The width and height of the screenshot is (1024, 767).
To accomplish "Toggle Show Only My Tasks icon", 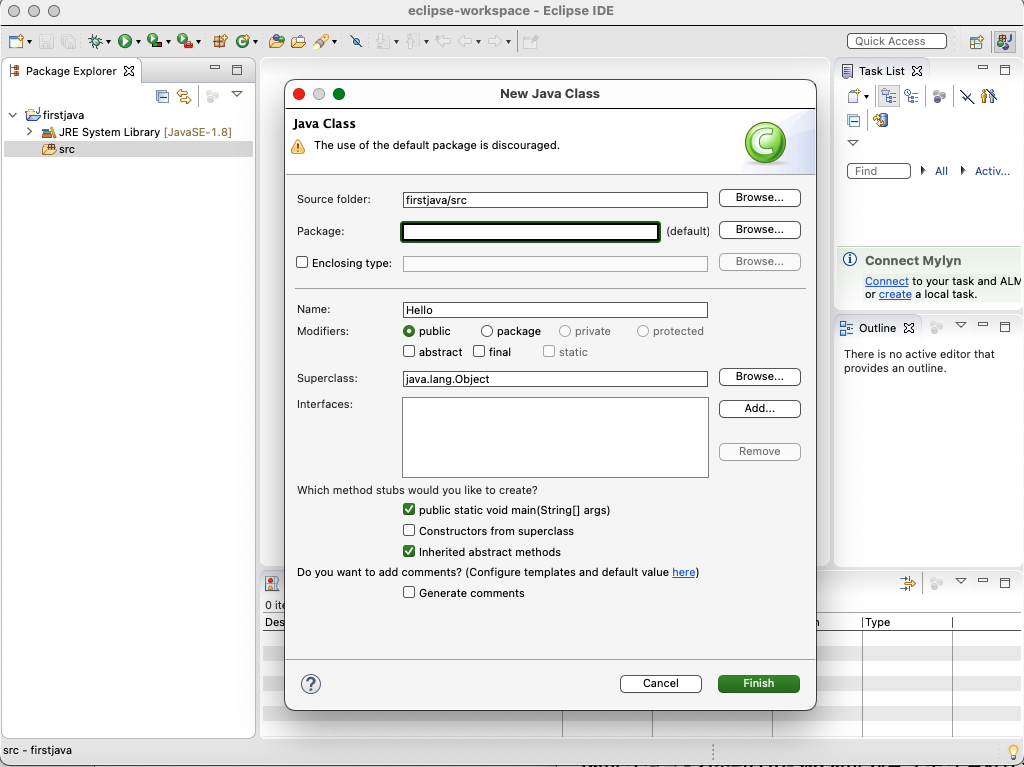I will coord(989,97).
